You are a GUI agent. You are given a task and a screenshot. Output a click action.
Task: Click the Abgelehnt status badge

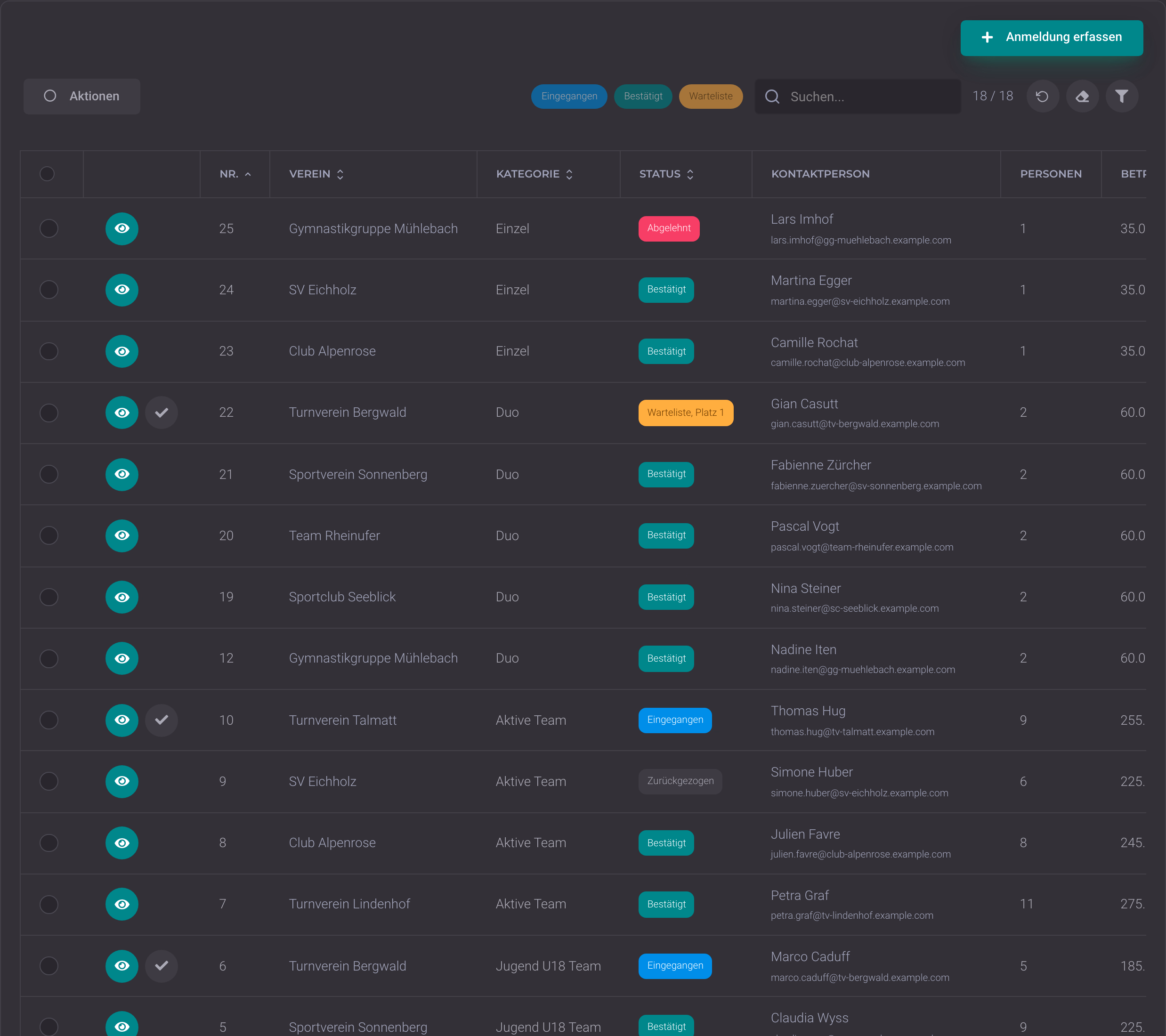[669, 229]
